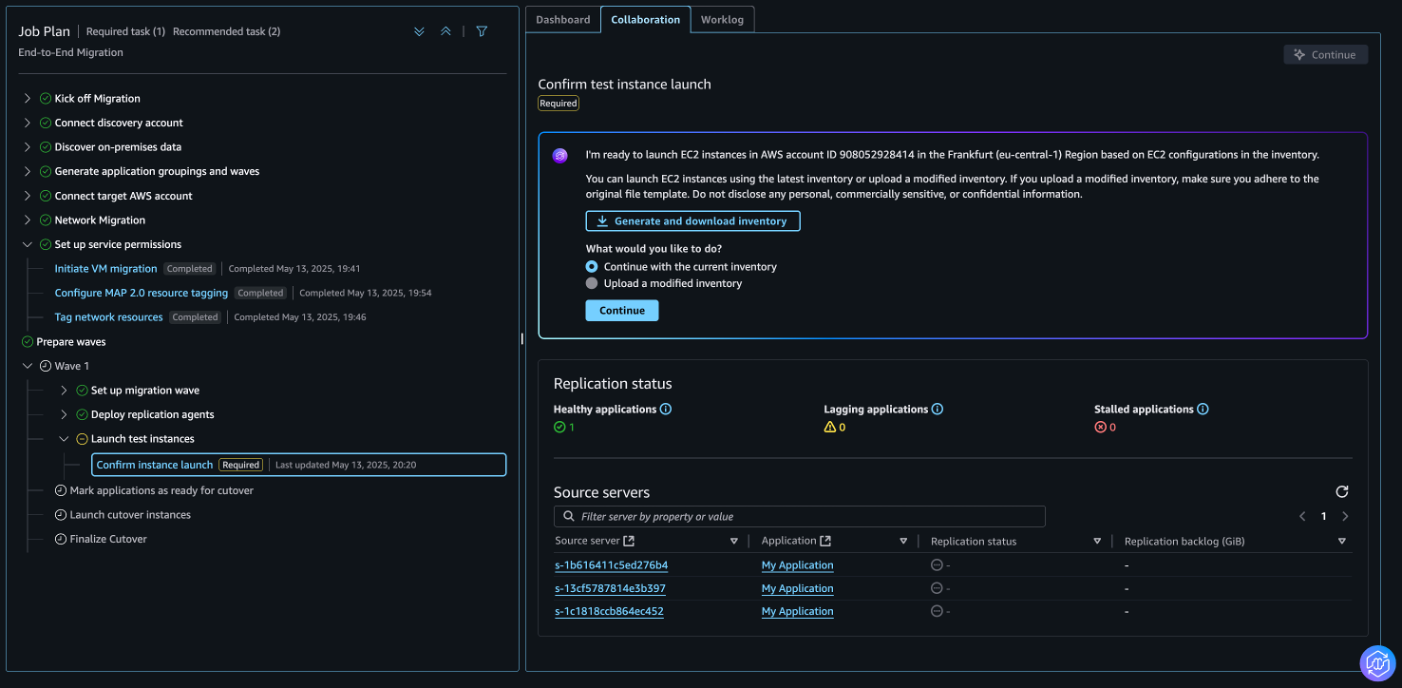The width and height of the screenshot is (1402, 688).
Task: Collapse the Wave 1 section
Action: click(x=27, y=366)
